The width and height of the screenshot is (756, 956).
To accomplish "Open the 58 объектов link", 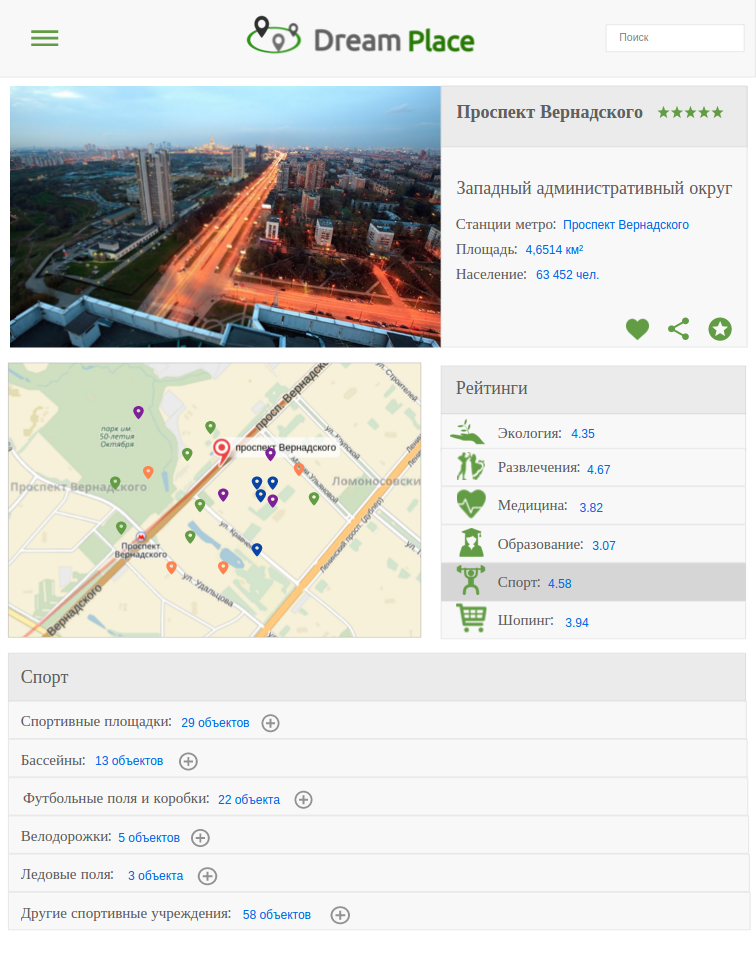I will 277,915.
